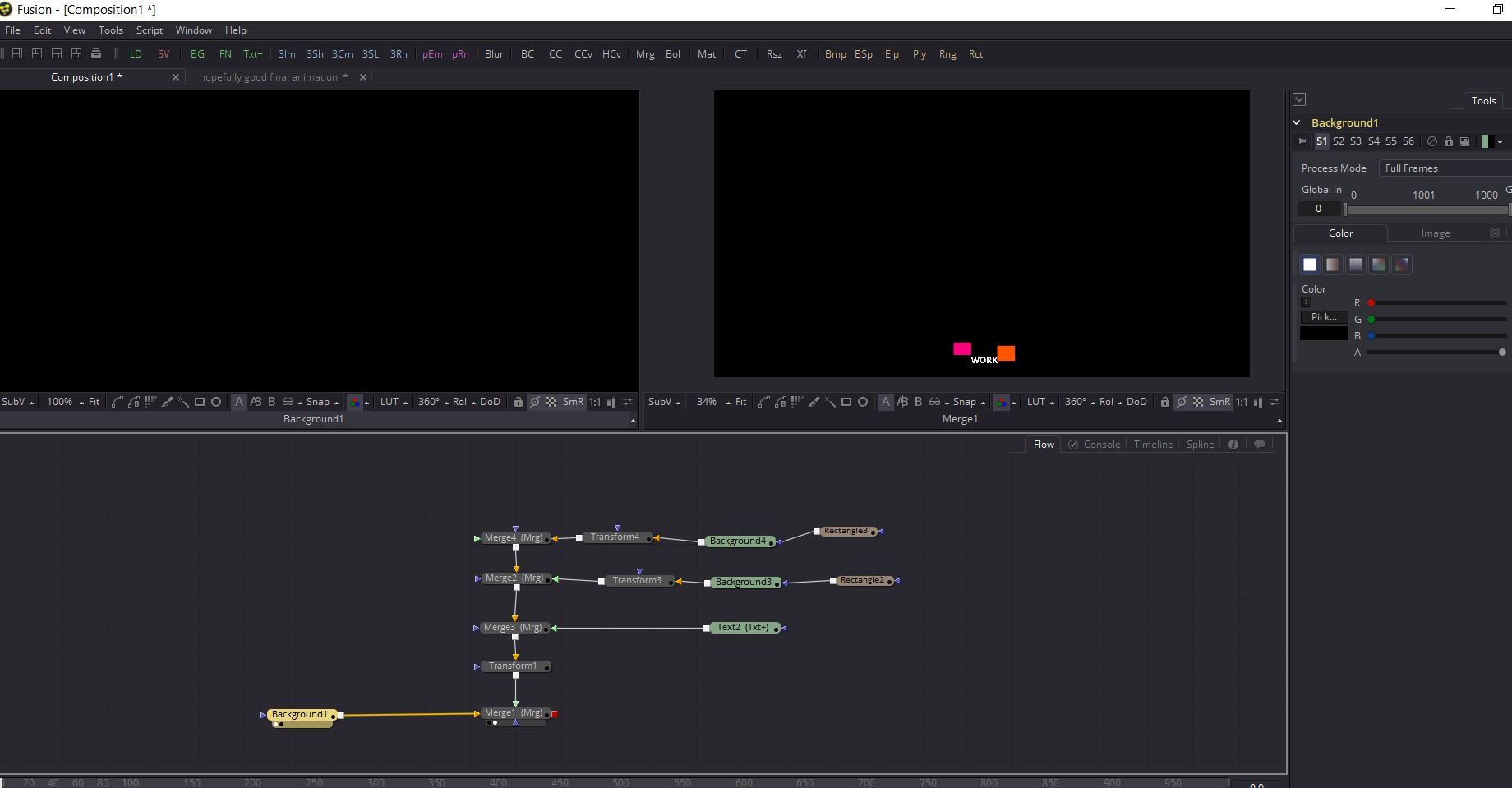Click viewer options icon at far right of left viewer
1512x788 pixels.
coord(628,402)
